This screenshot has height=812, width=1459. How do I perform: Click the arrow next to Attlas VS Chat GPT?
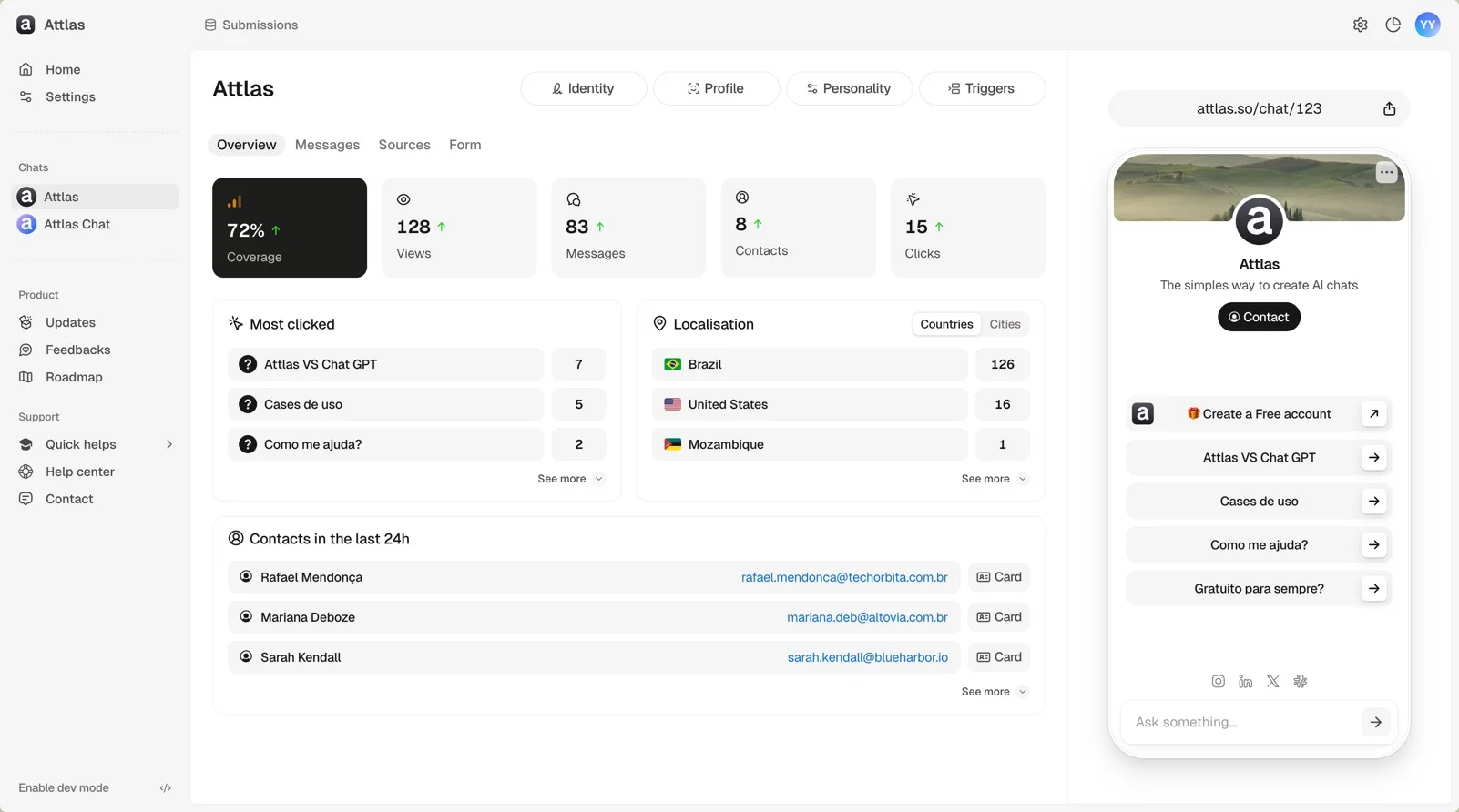tap(1373, 457)
